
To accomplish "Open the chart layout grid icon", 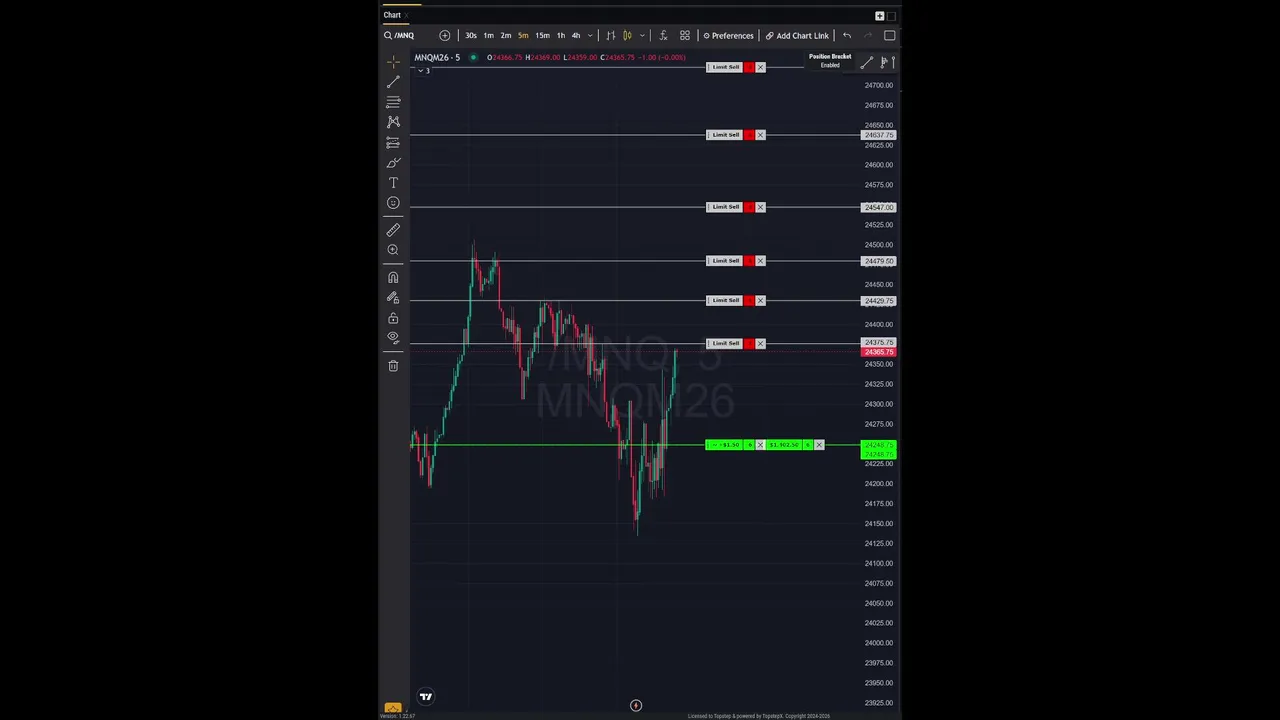I will coord(685,36).
